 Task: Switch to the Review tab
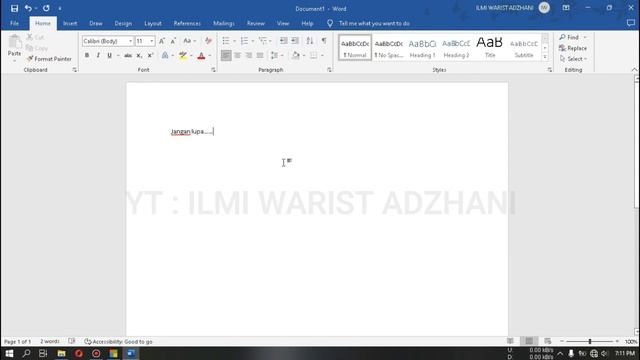pos(256,23)
